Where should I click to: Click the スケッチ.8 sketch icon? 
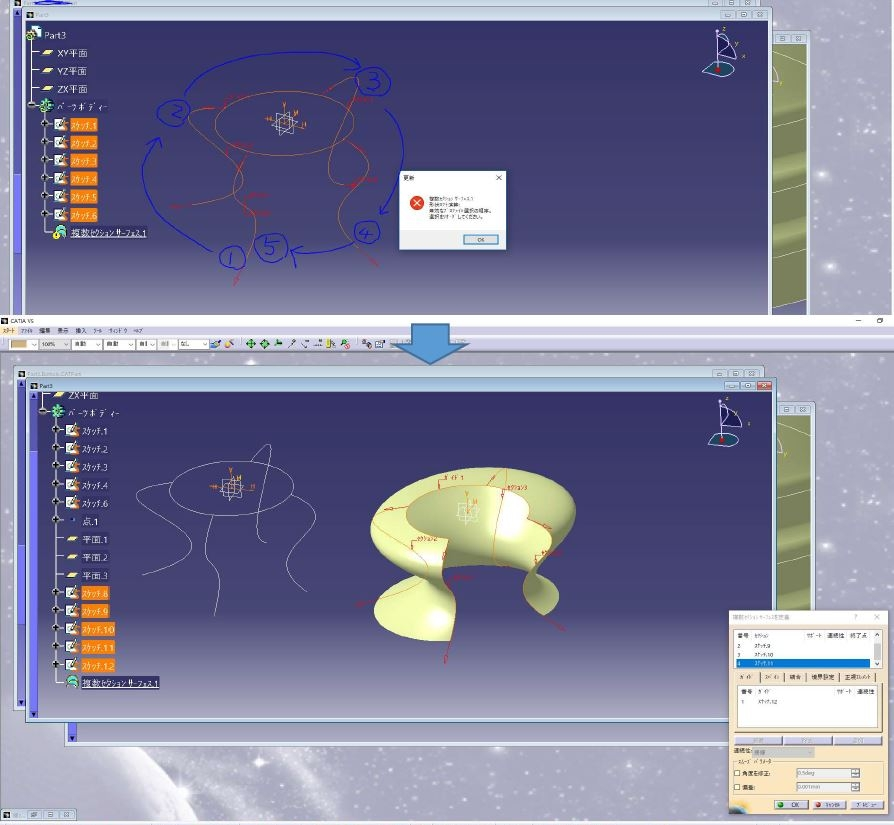click(72, 593)
